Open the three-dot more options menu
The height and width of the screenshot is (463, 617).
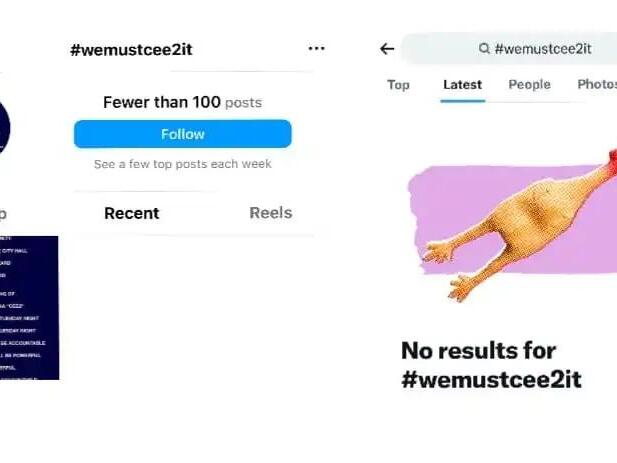tap(316, 48)
